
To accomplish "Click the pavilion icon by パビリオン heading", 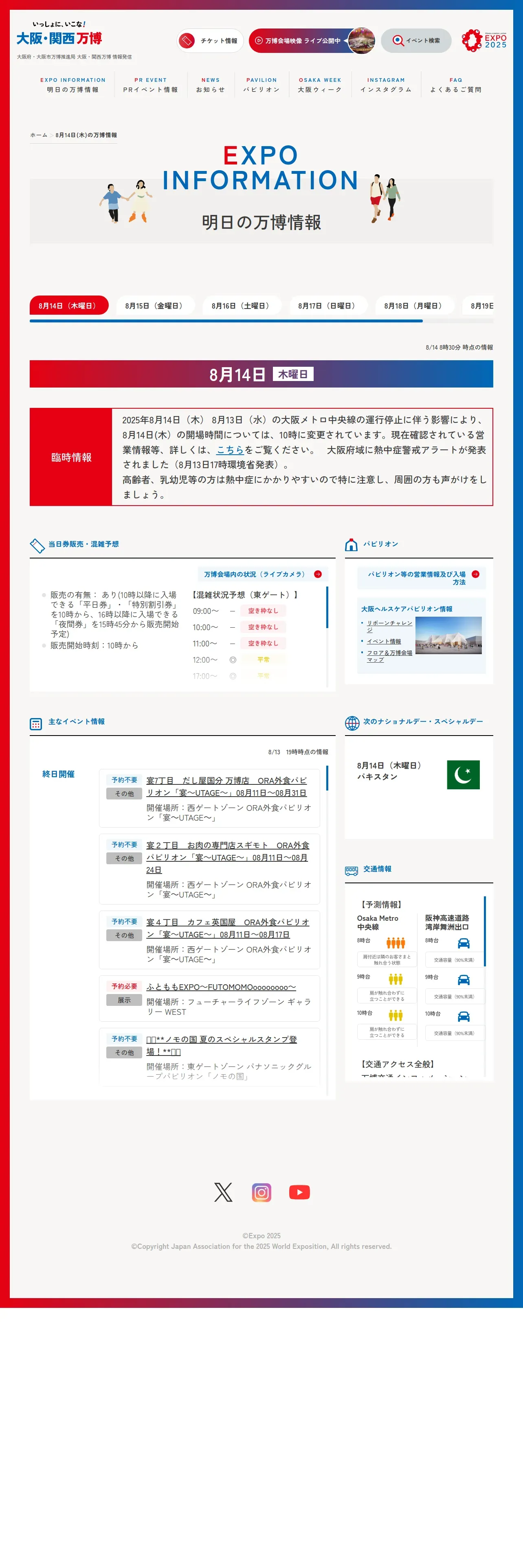I will pos(351,545).
